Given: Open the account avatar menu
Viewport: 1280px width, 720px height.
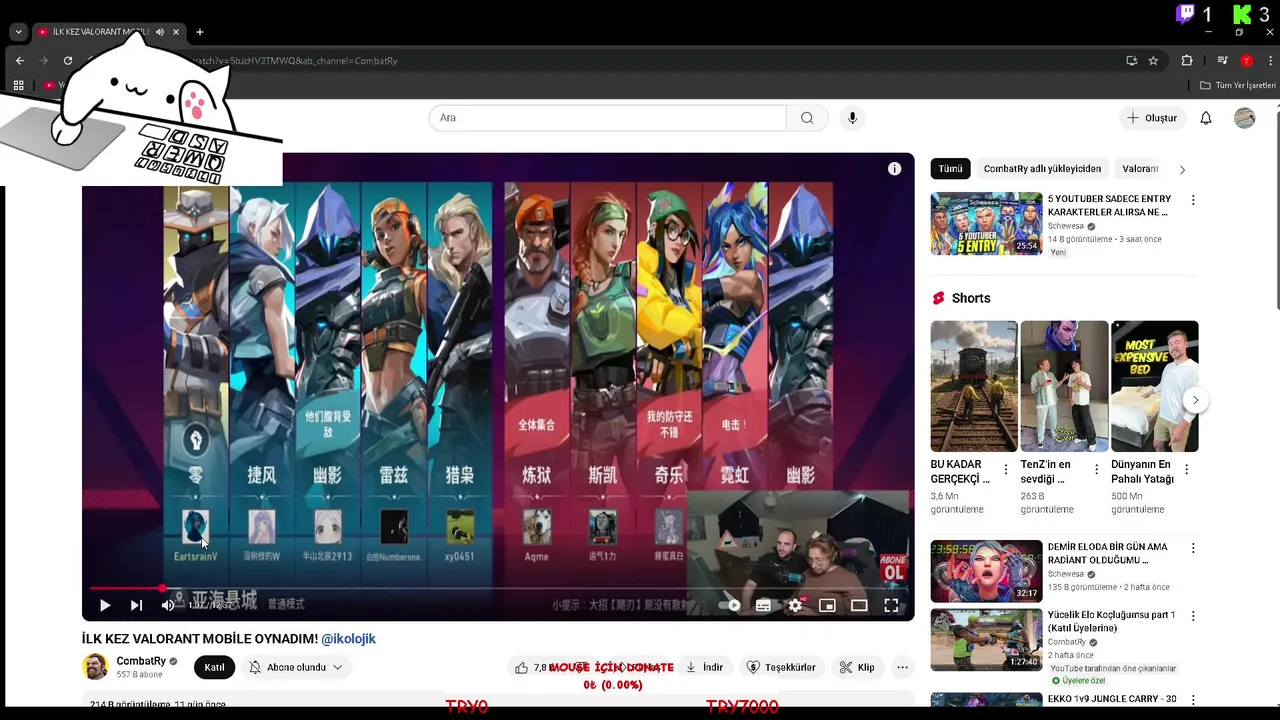Looking at the screenshot, I should [1245, 118].
